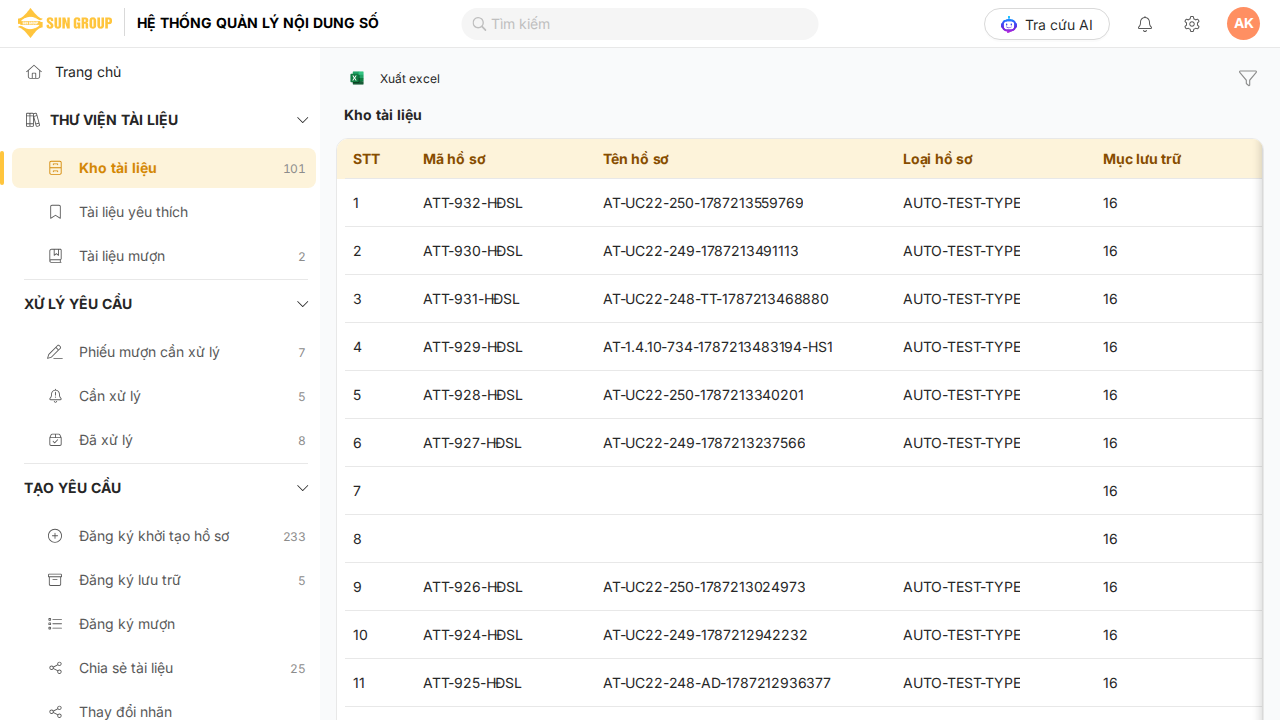Collapse the XỬ LÝ YÊU CẦU section
Image resolution: width=1280 pixels, height=720 pixels.
tap(303, 304)
